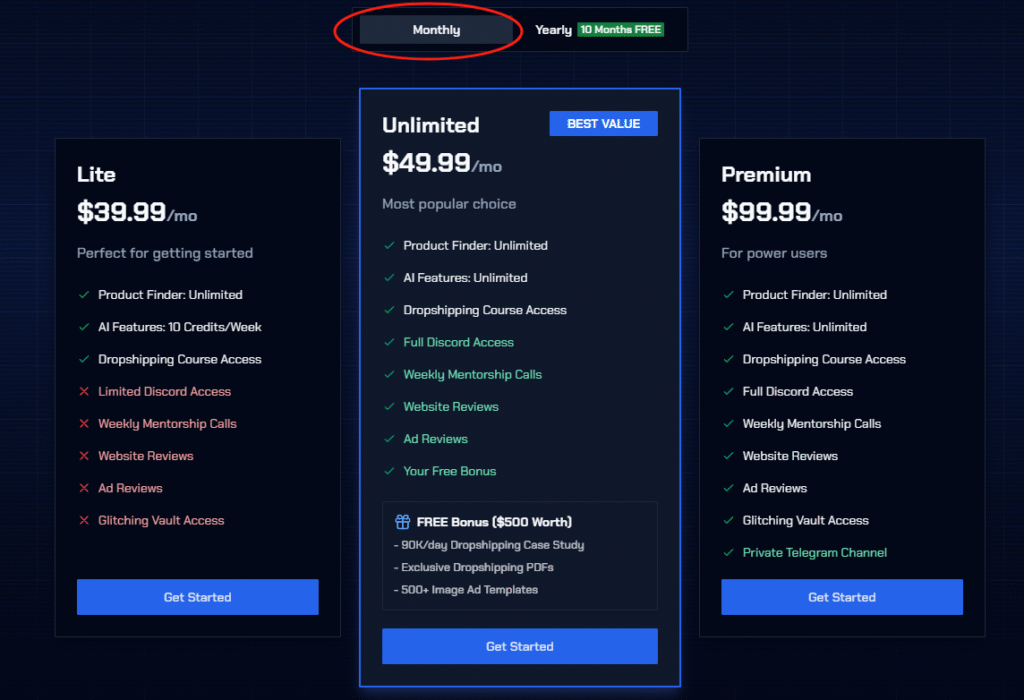Click the Your Free Bonus link text

point(449,471)
